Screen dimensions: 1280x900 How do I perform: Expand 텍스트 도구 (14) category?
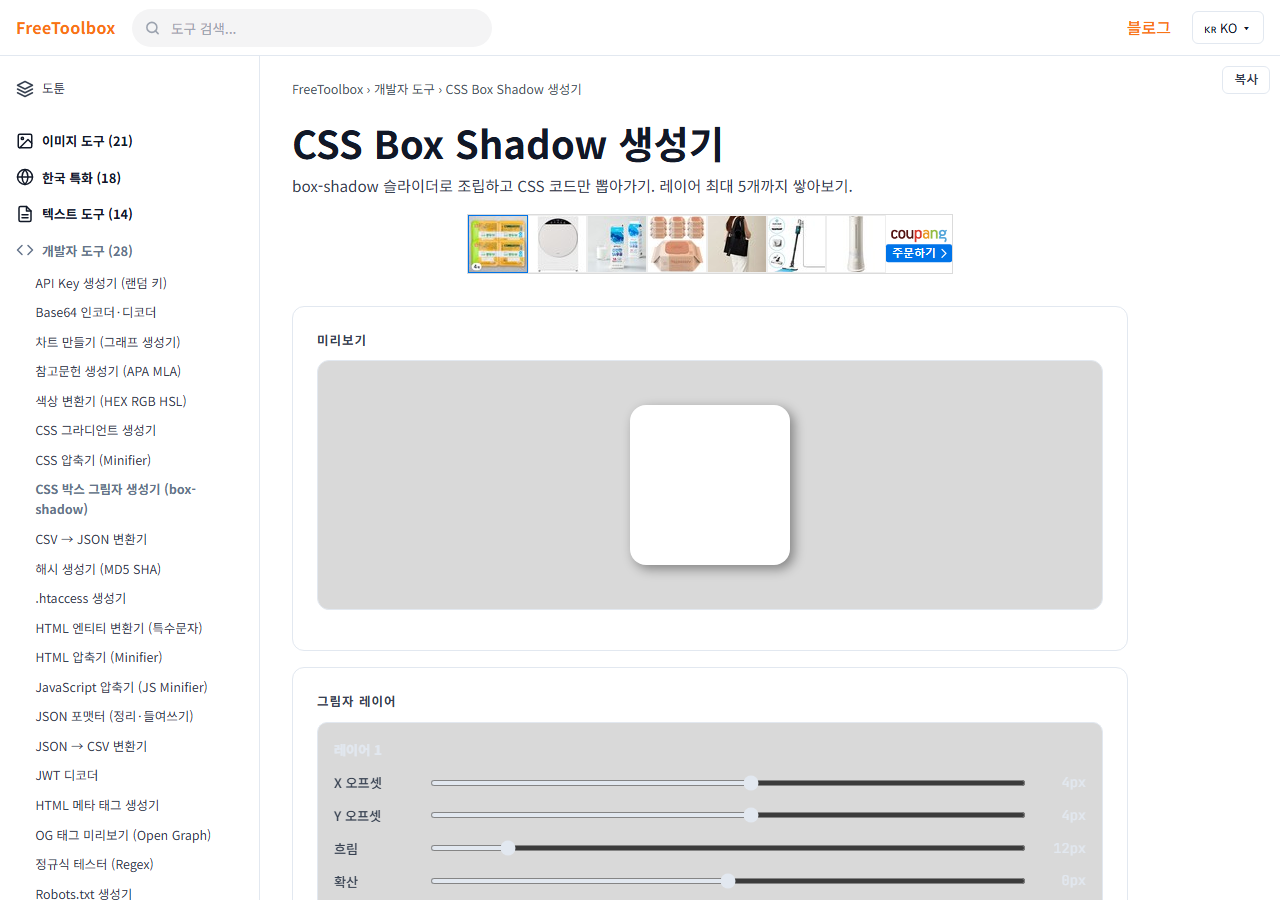tap(87, 214)
